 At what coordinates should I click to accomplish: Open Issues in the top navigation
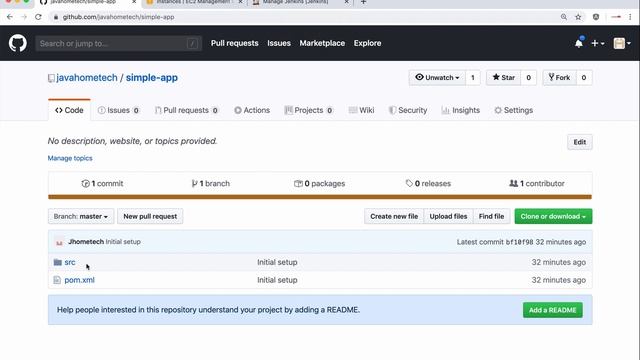click(279, 43)
